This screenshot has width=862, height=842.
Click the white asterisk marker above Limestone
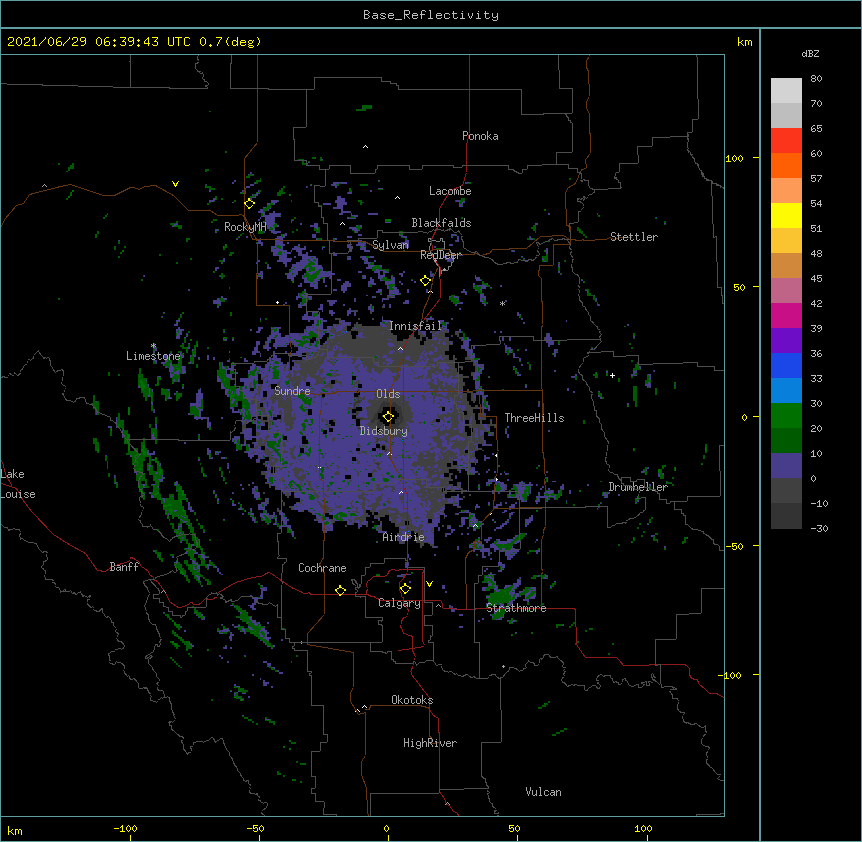tap(153, 346)
